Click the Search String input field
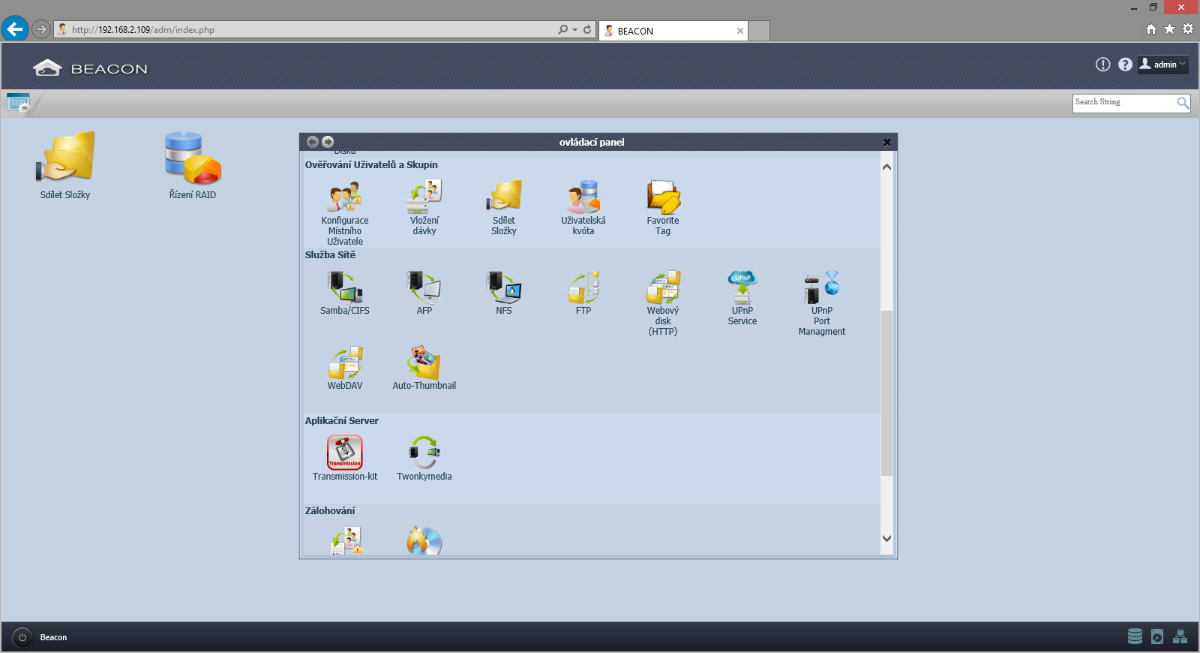The image size is (1200, 653). (1122, 102)
